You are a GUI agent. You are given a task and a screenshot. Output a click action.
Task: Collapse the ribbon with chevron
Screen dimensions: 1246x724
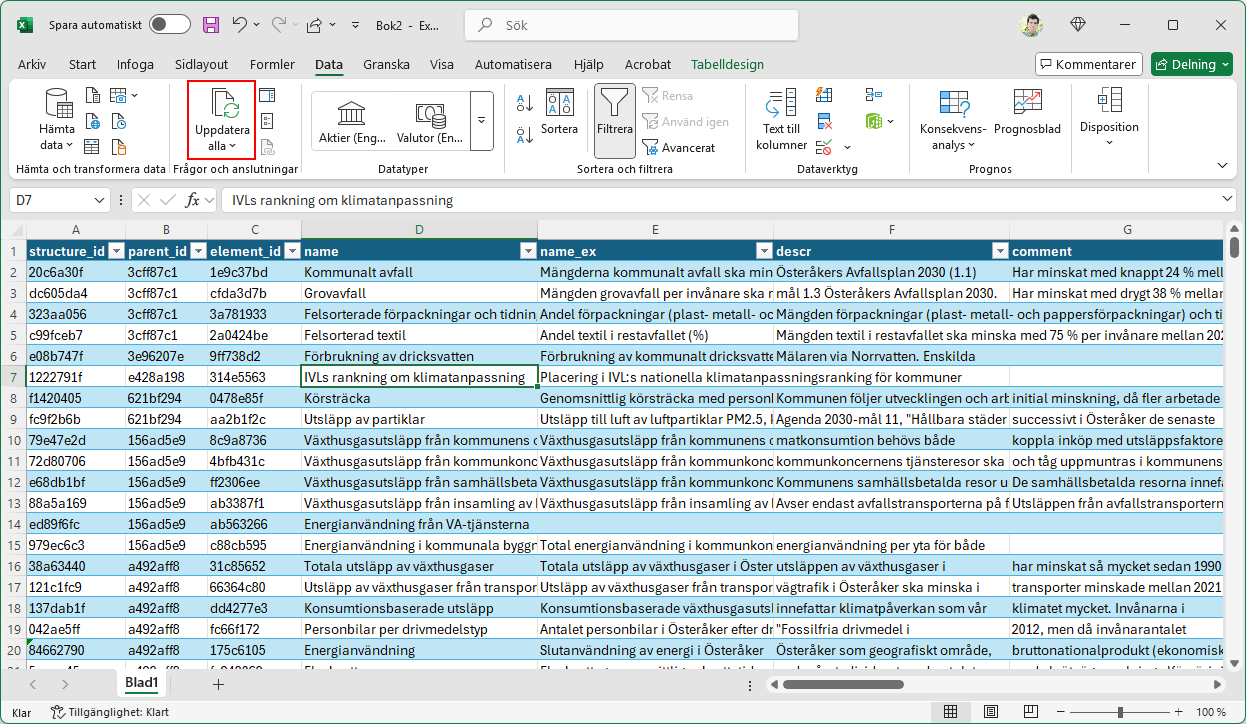tap(1222, 164)
